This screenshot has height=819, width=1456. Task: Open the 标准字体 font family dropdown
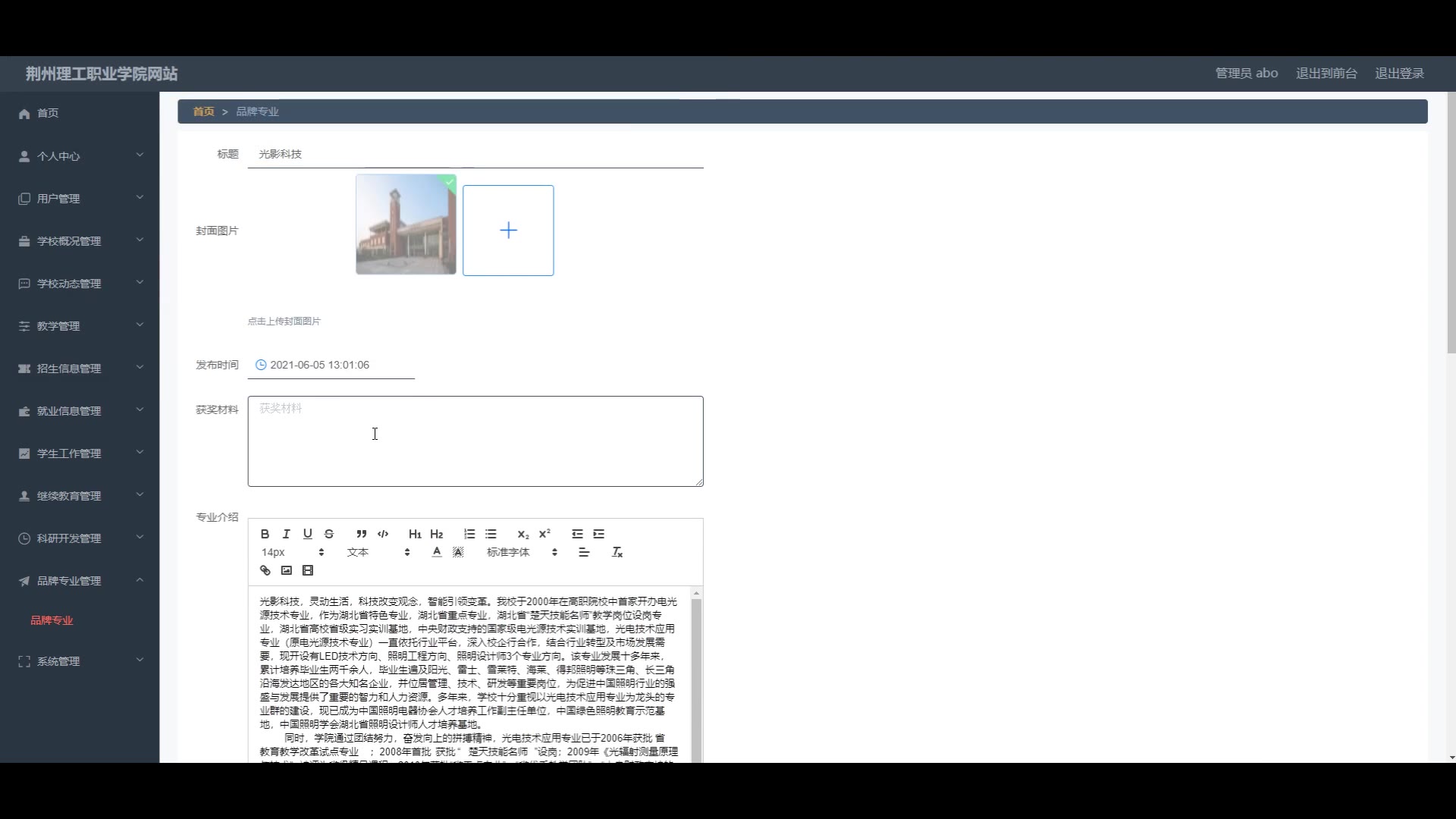coord(522,552)
